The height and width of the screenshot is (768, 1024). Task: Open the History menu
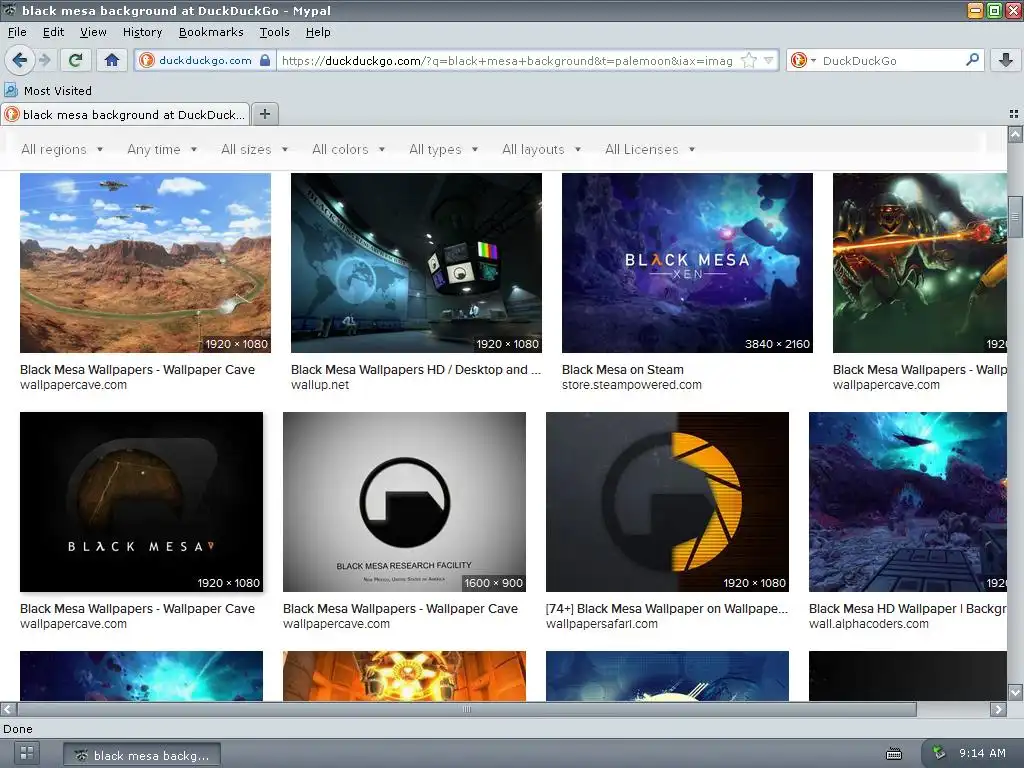click(x=142, y=32)
